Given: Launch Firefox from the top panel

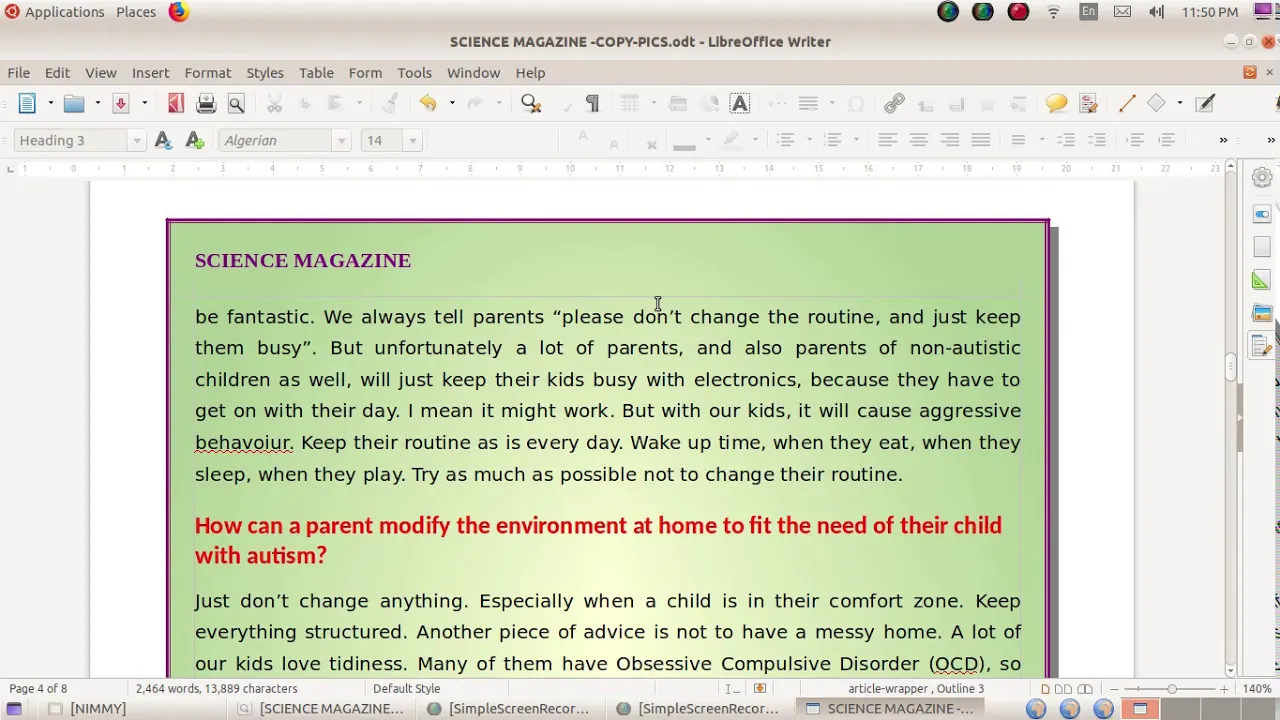Looking at the screenshot, I should coord(179,12).
